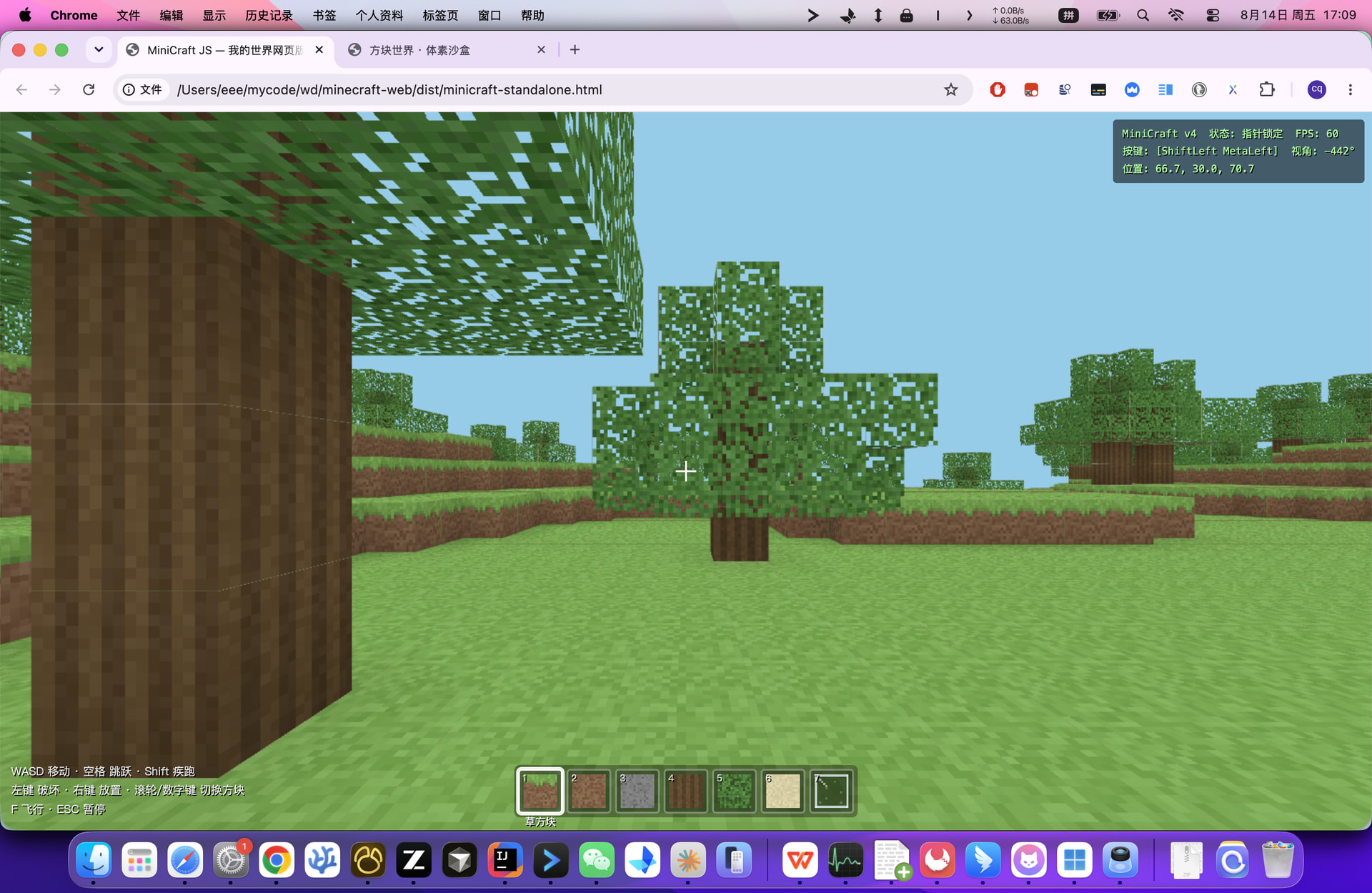Viewport: 1372px width, 893px height.
Task: Open the Apple menu
Action: [x=25, y=15]
